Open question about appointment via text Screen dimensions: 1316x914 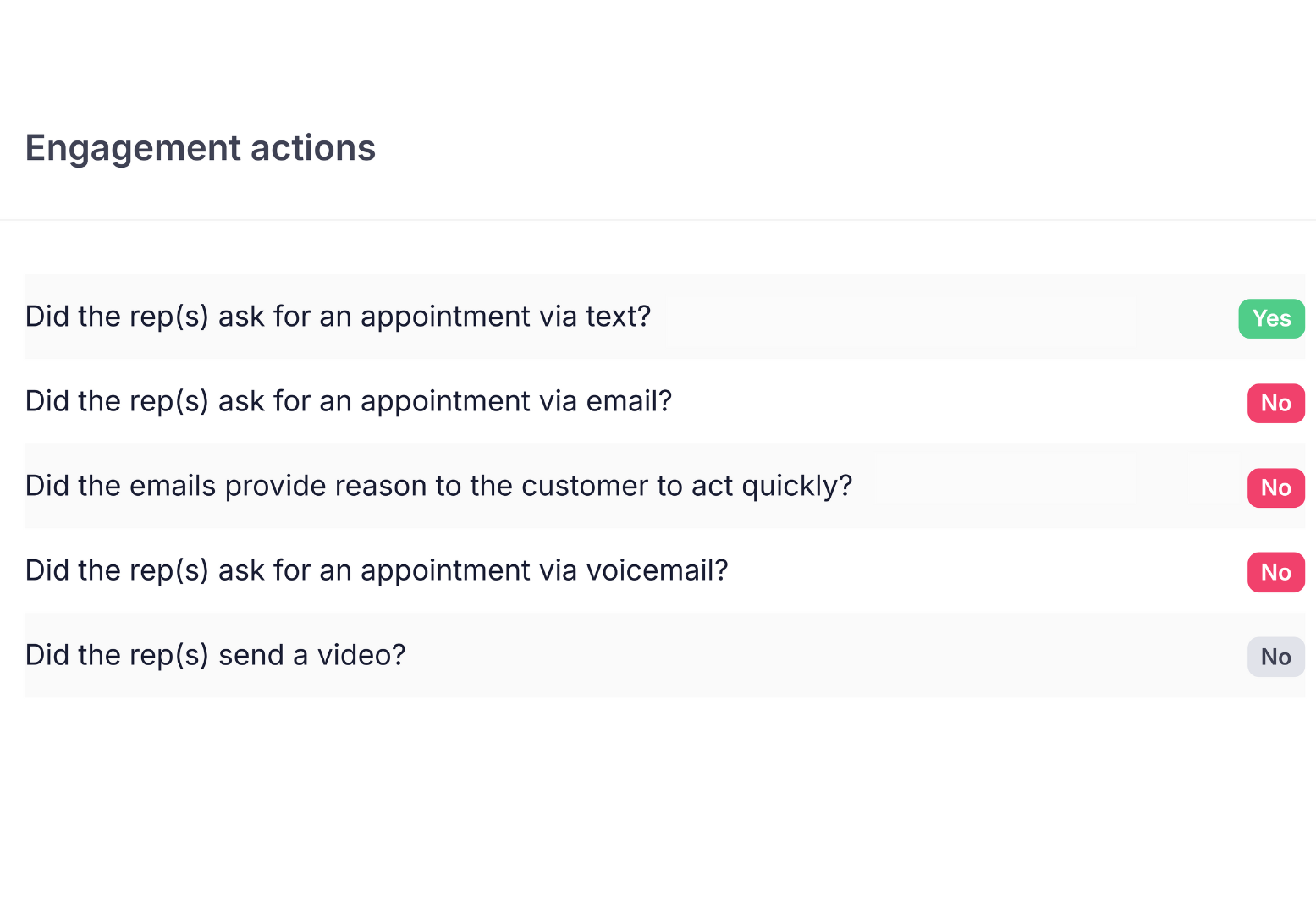coord(339,317)
